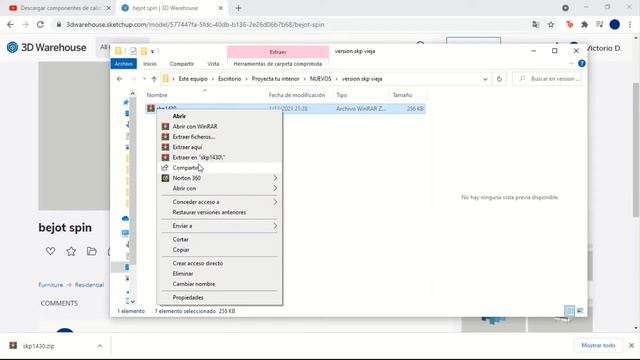640x360 pixels.
Task: Select Cambiar nombre option
Action: pos(193,284)
